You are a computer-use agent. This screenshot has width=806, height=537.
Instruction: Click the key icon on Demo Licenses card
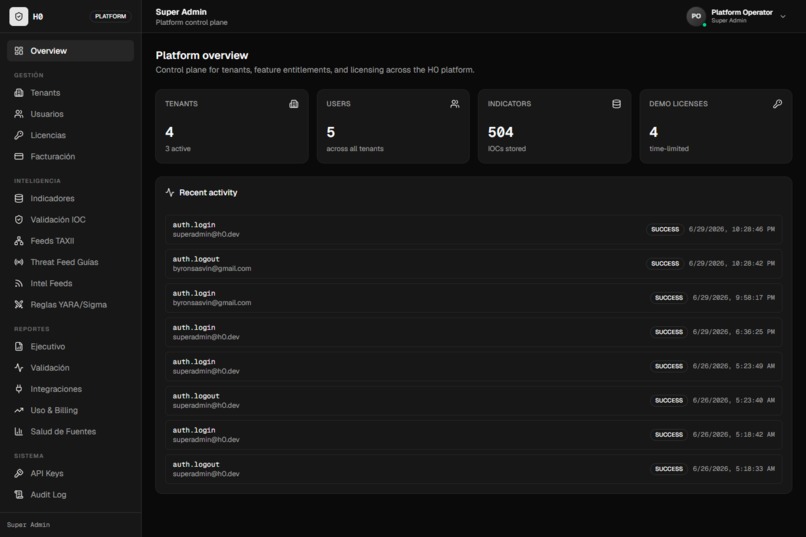[x=778, y=104]
